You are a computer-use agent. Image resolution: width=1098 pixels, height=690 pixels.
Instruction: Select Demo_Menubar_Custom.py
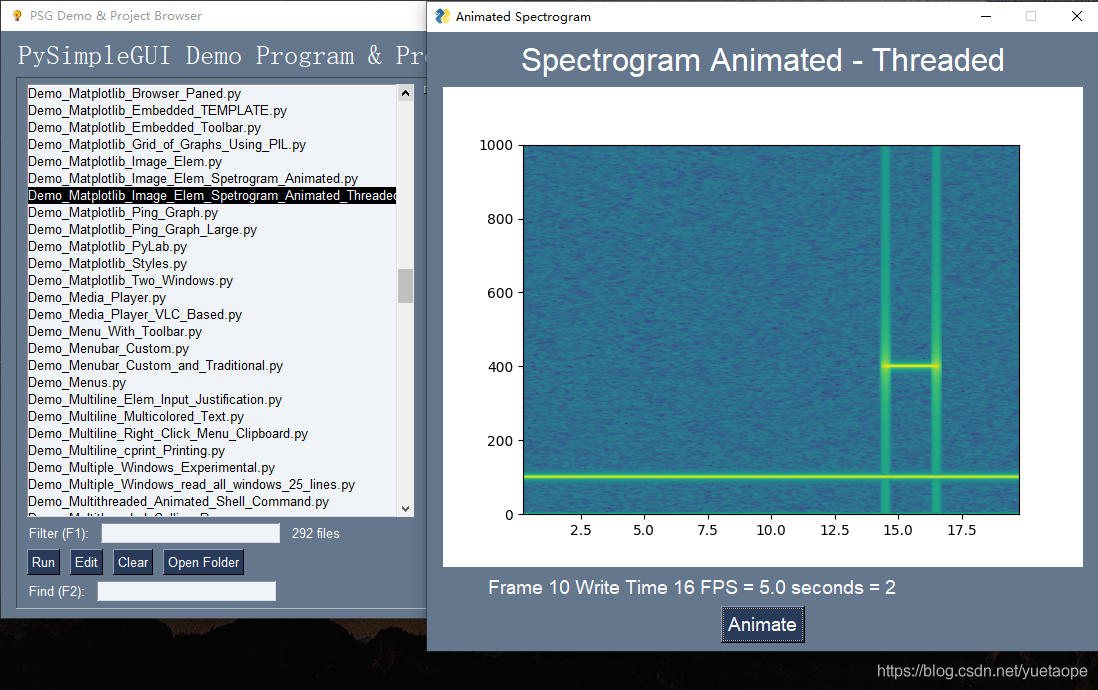pyautogui.click(x=211, y=348)
